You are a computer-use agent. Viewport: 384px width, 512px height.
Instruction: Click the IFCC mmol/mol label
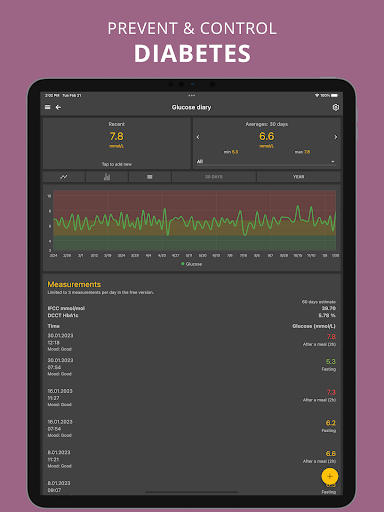point(66,308)
